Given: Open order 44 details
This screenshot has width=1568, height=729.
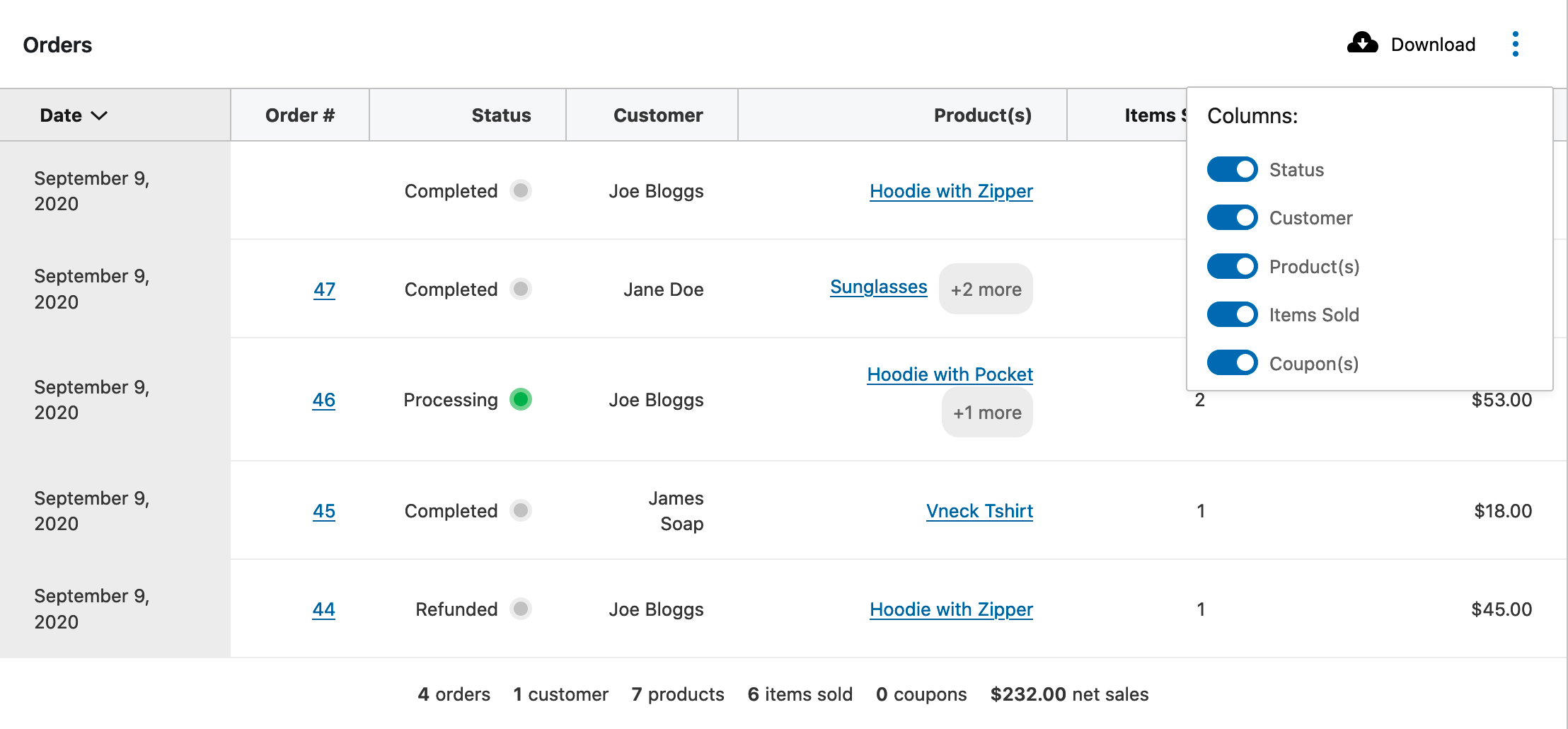Looking at the screenshot, I should click(x=324, y=609).
